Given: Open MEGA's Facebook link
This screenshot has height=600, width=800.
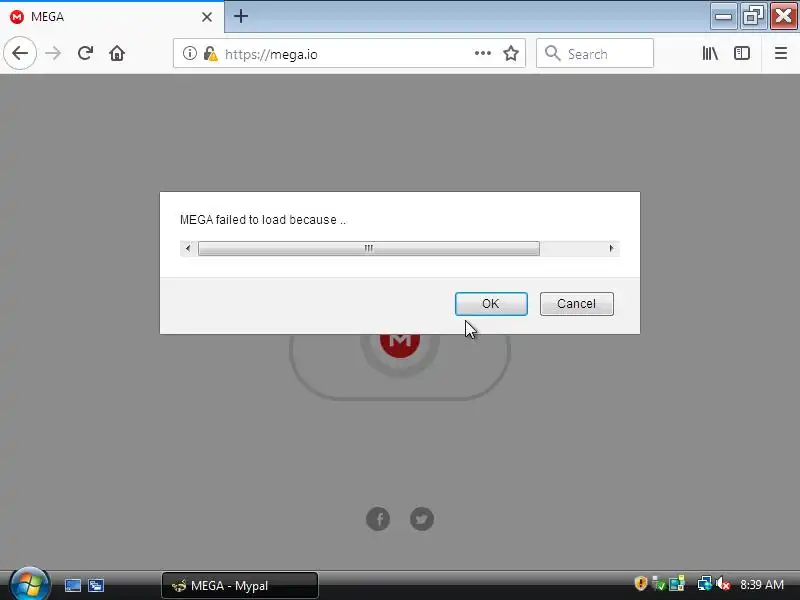Looking at the screenshot, I should pos(378,519).
